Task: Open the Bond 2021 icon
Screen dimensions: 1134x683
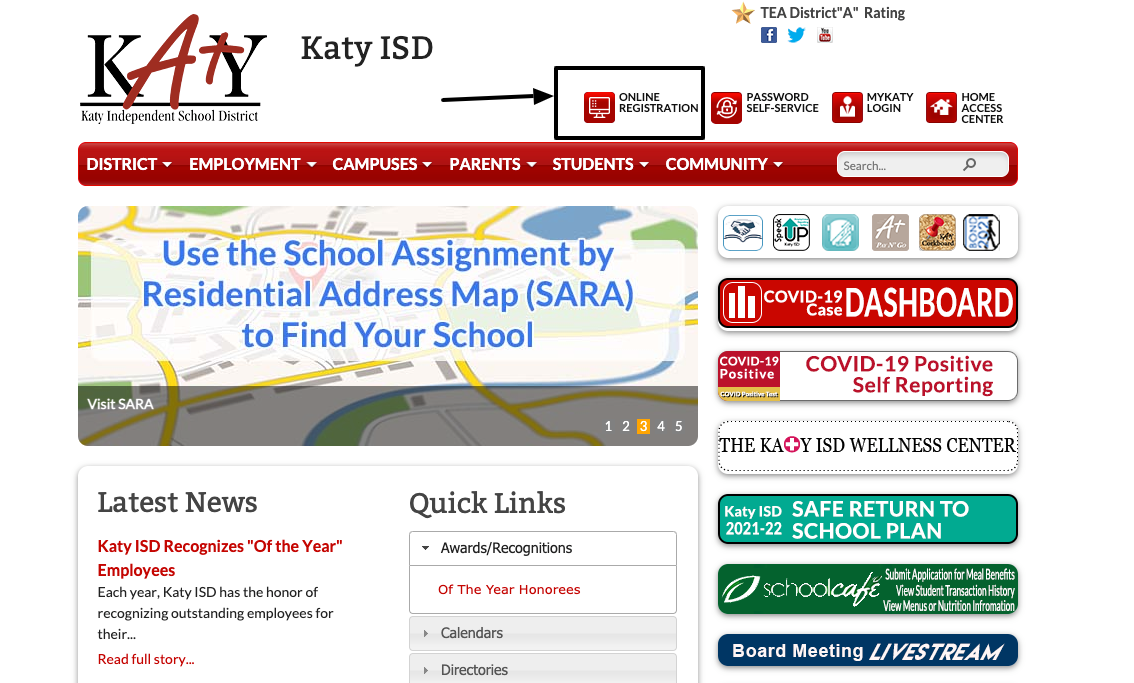Action: (981, 233)
